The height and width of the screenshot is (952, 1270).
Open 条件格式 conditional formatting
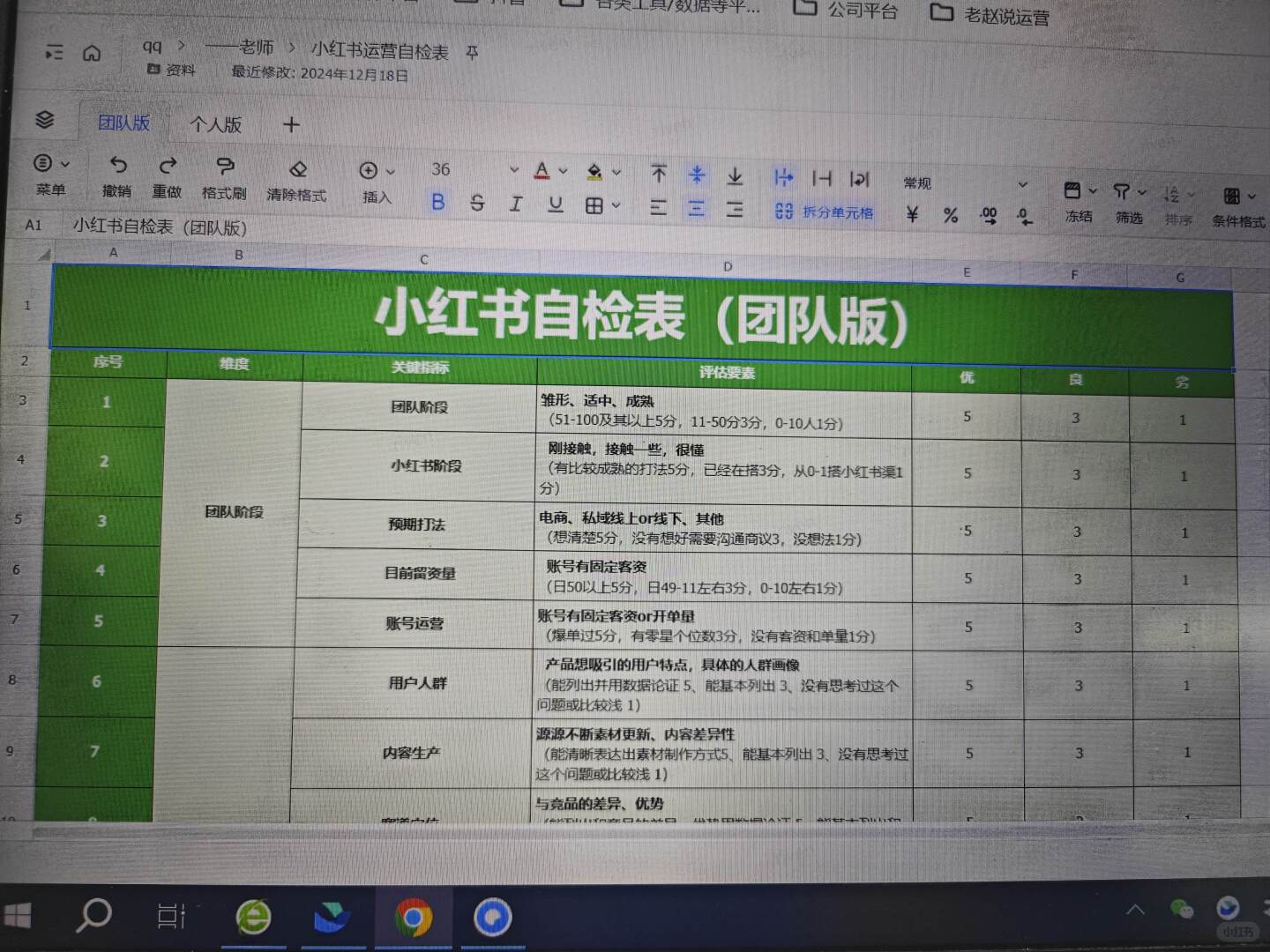pos(1232,196)
